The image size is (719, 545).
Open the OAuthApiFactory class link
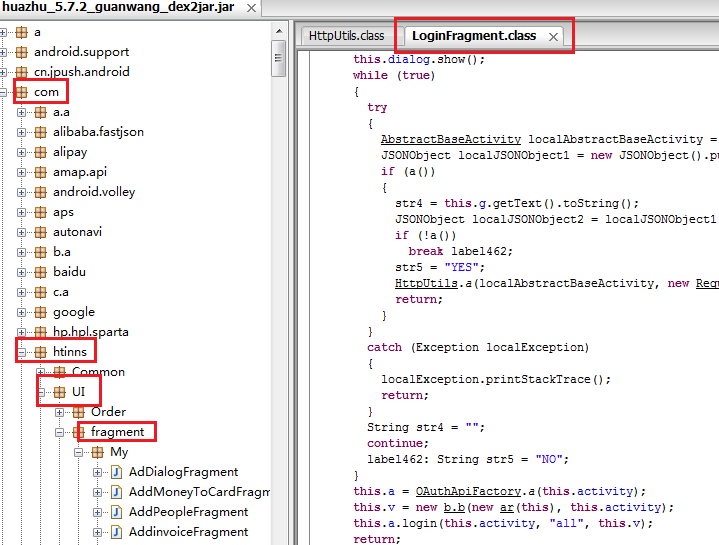[468, 491]
